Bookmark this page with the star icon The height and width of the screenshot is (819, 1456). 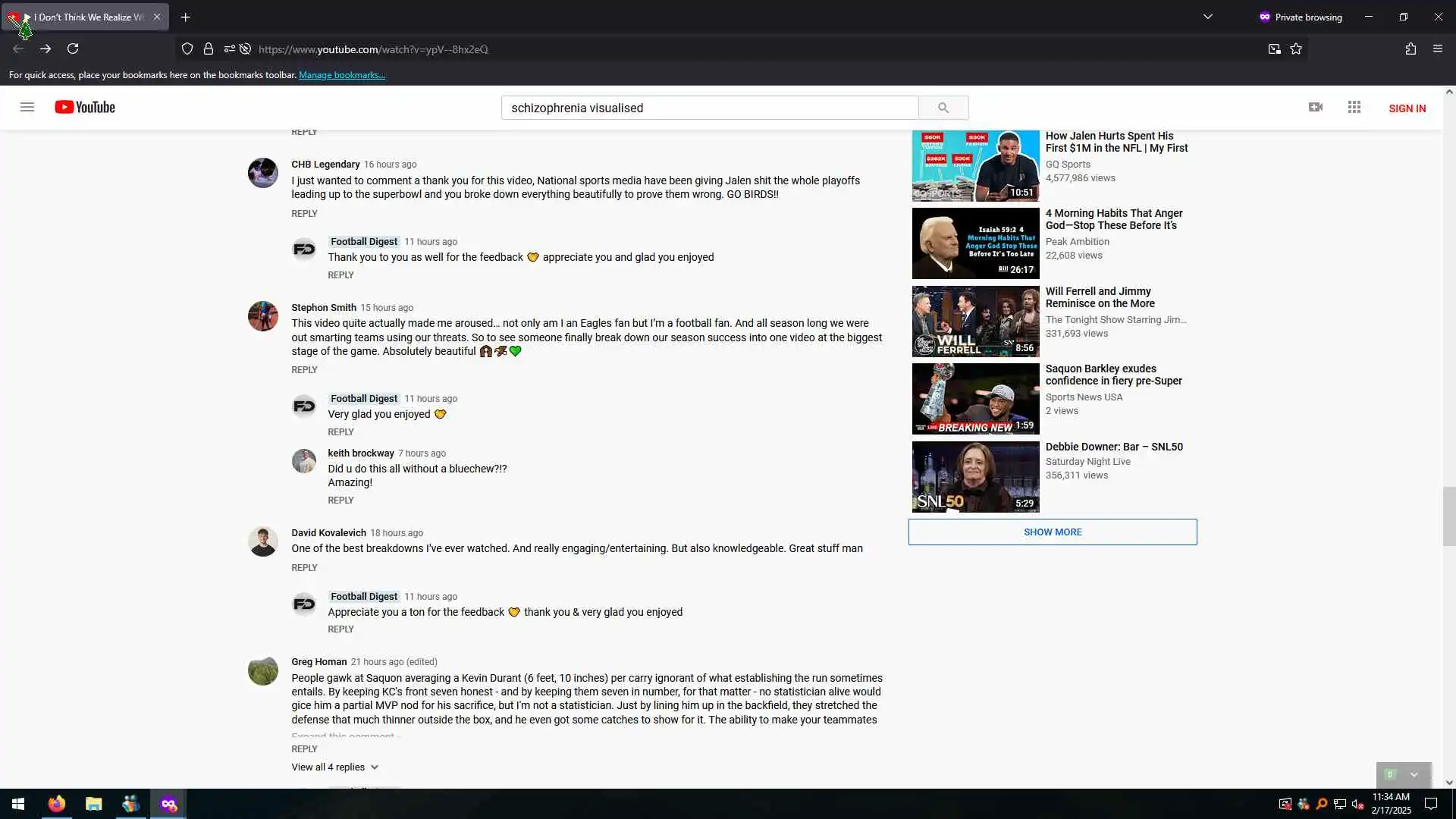[1296, 49]
